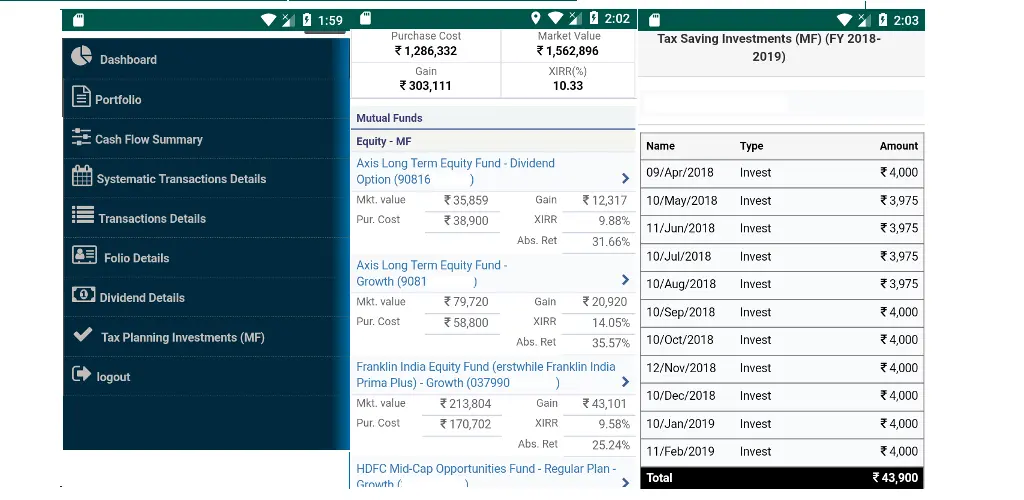Tap the battery icon in the 2:02 status bar

[x=594, y=18]
